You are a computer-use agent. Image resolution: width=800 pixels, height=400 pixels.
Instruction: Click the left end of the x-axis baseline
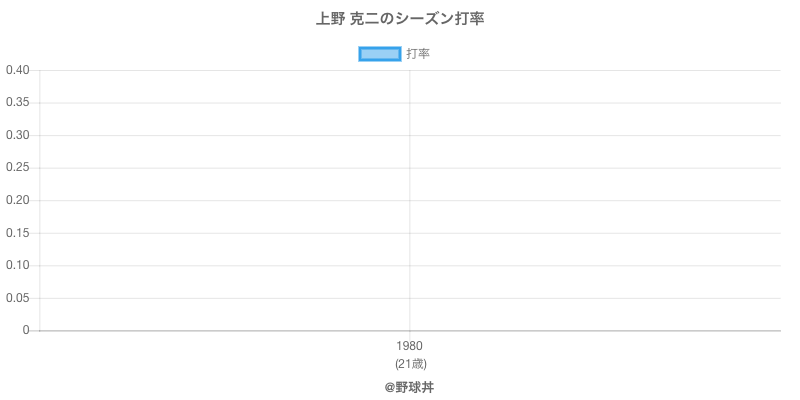point(42,330)
